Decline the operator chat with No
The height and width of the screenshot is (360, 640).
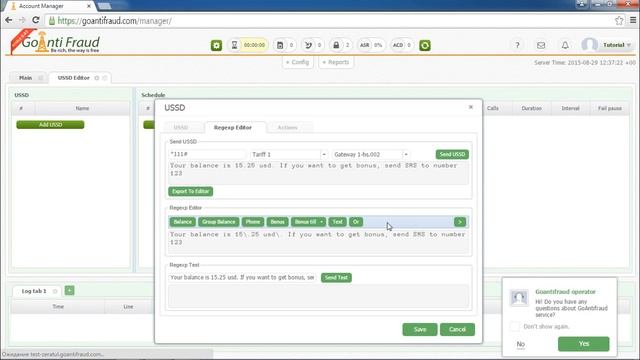(x=520, y=344)
